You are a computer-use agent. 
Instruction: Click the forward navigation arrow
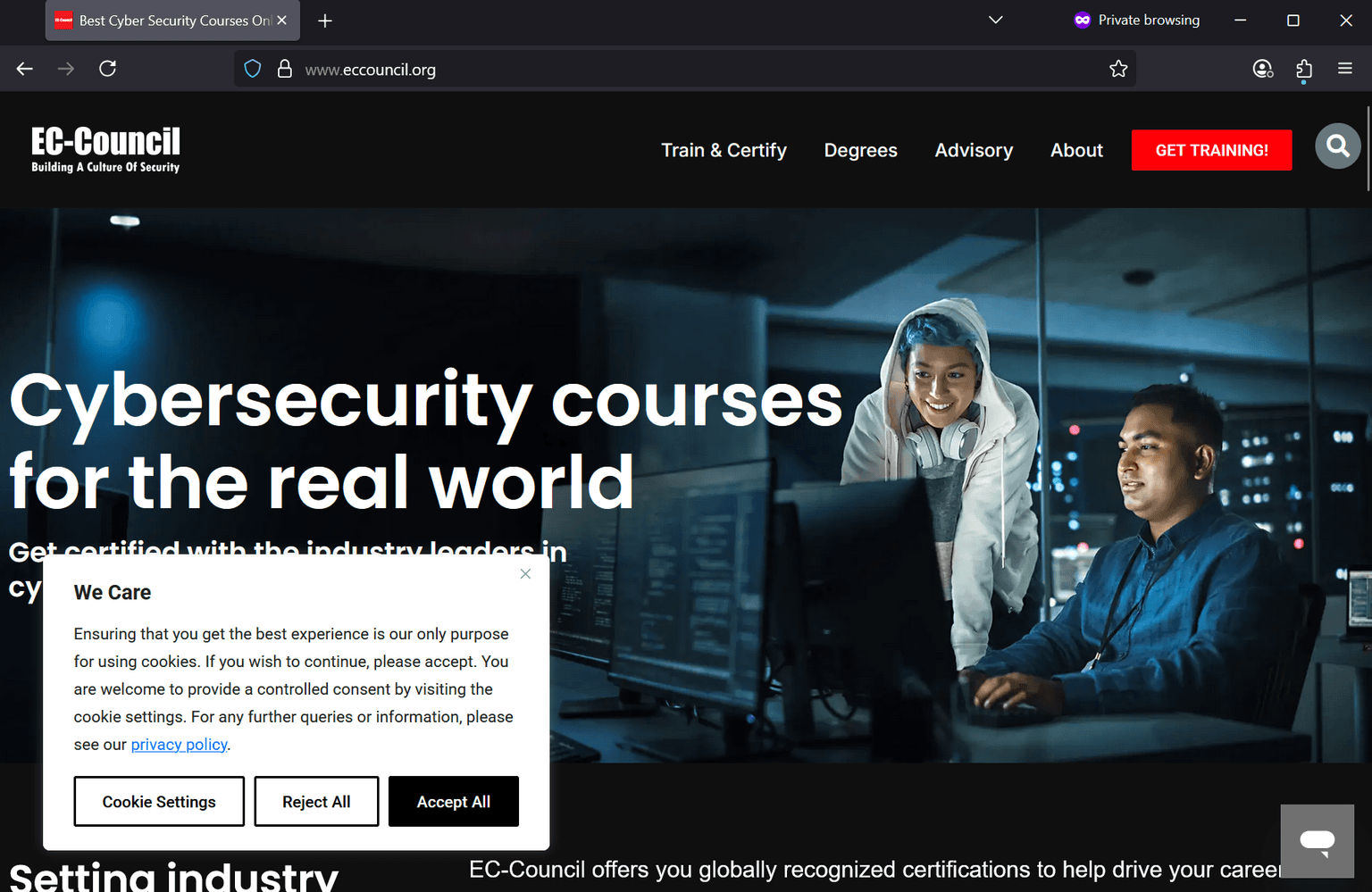coord(66,69)
